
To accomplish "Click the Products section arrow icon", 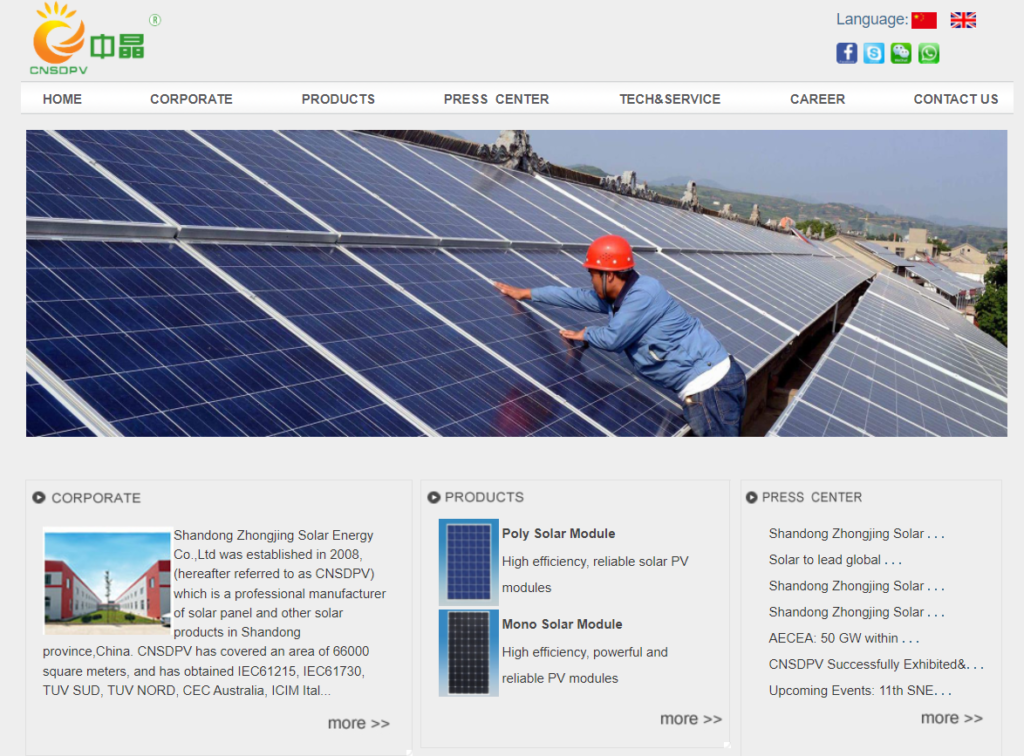I will coord(434,497).
